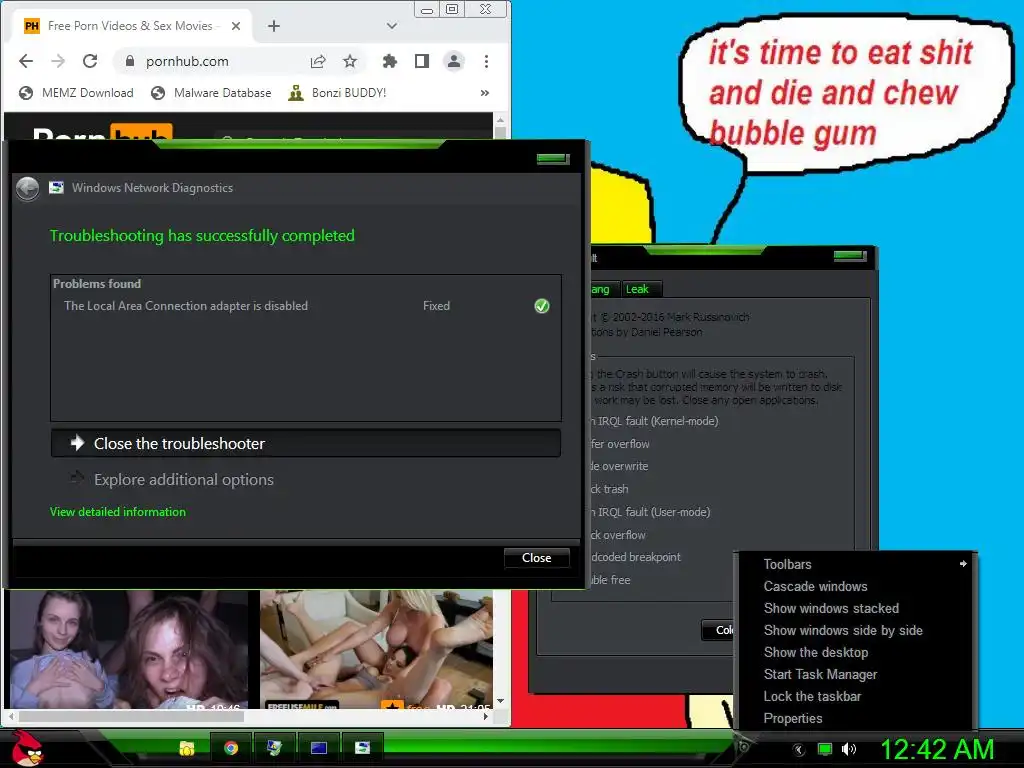The image size is (1024, 768).
Task: Select the Code overwrite crash option
Action: pyautogui.click(x=620, y=466)
